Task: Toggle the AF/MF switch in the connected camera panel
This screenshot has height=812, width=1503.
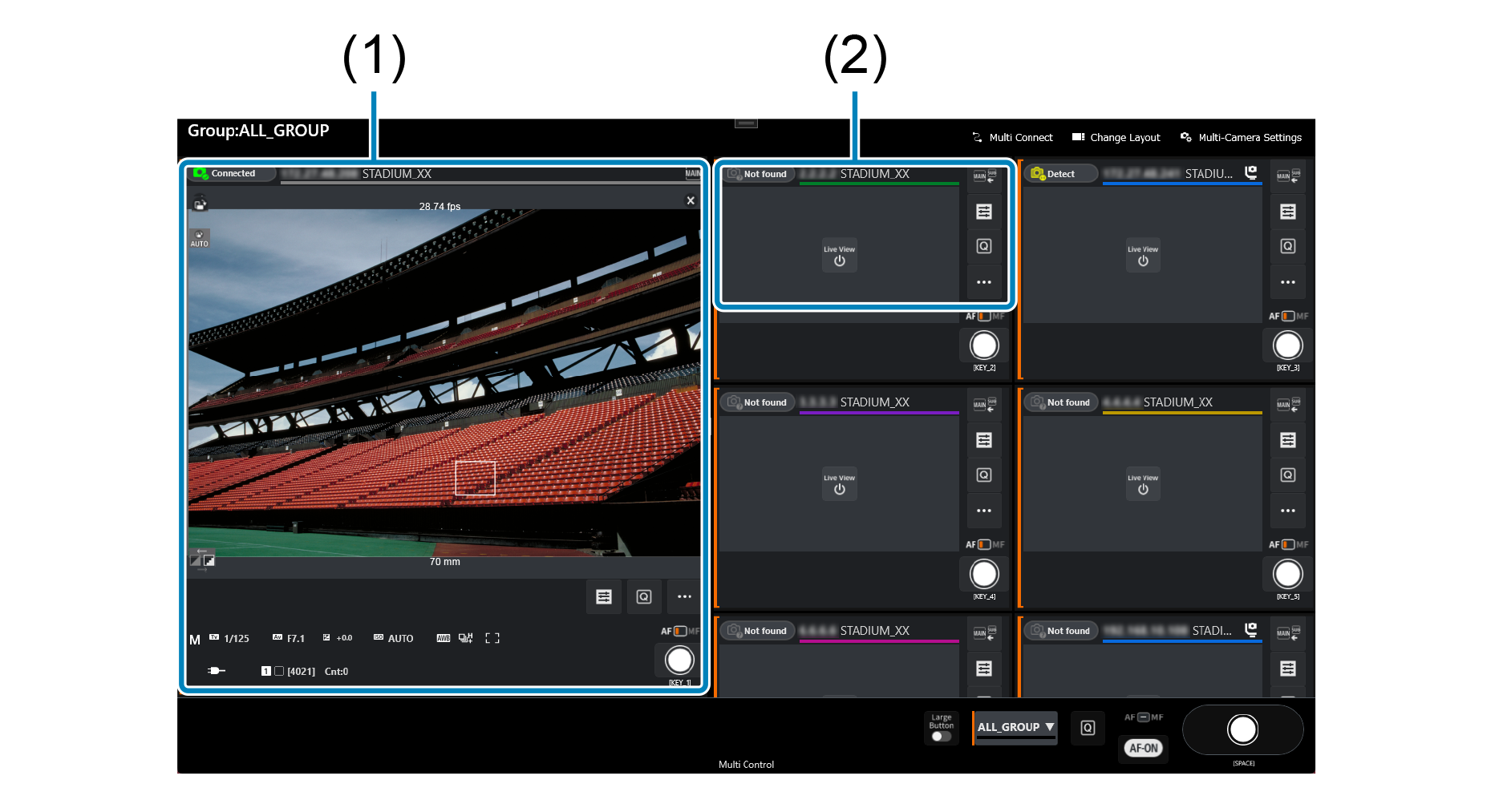Action: click(679, 632)
